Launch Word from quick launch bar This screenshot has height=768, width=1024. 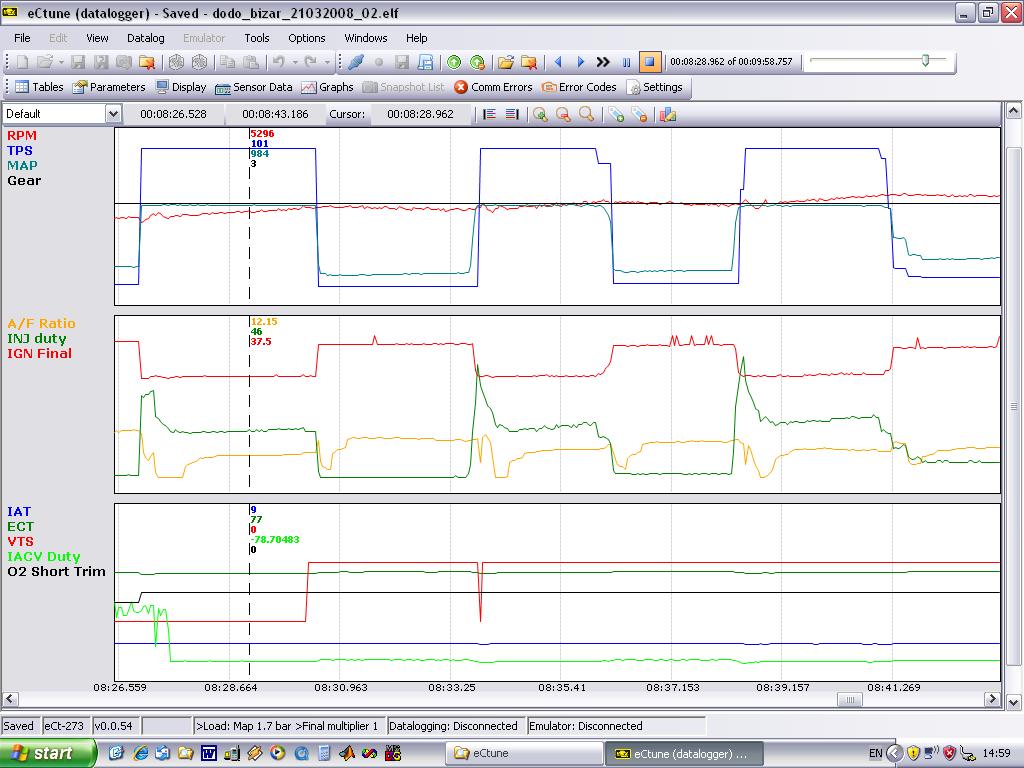(x=208, y=753)
